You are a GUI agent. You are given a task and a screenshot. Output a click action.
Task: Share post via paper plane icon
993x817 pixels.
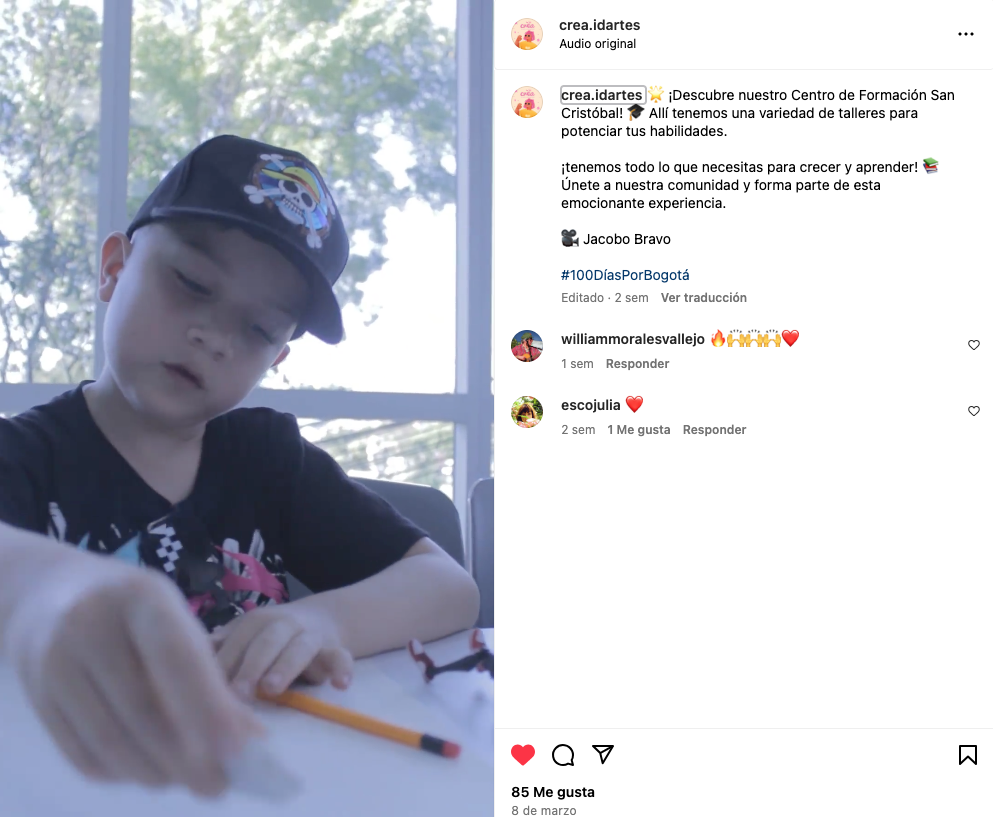(x=603, y=754)
